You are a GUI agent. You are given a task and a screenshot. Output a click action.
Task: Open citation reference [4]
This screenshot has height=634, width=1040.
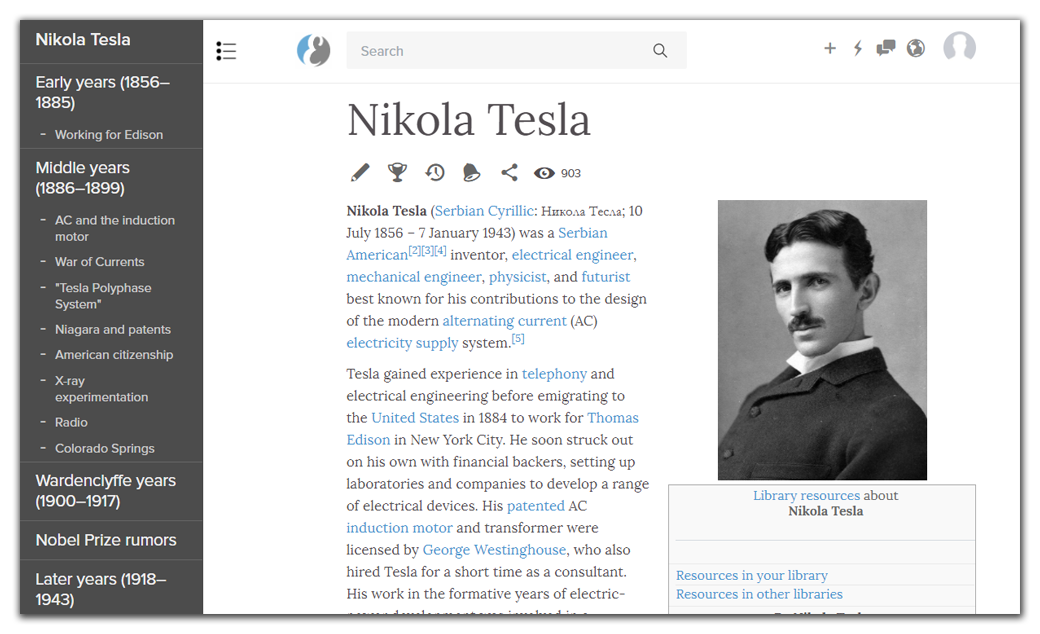tap(440, 251)
